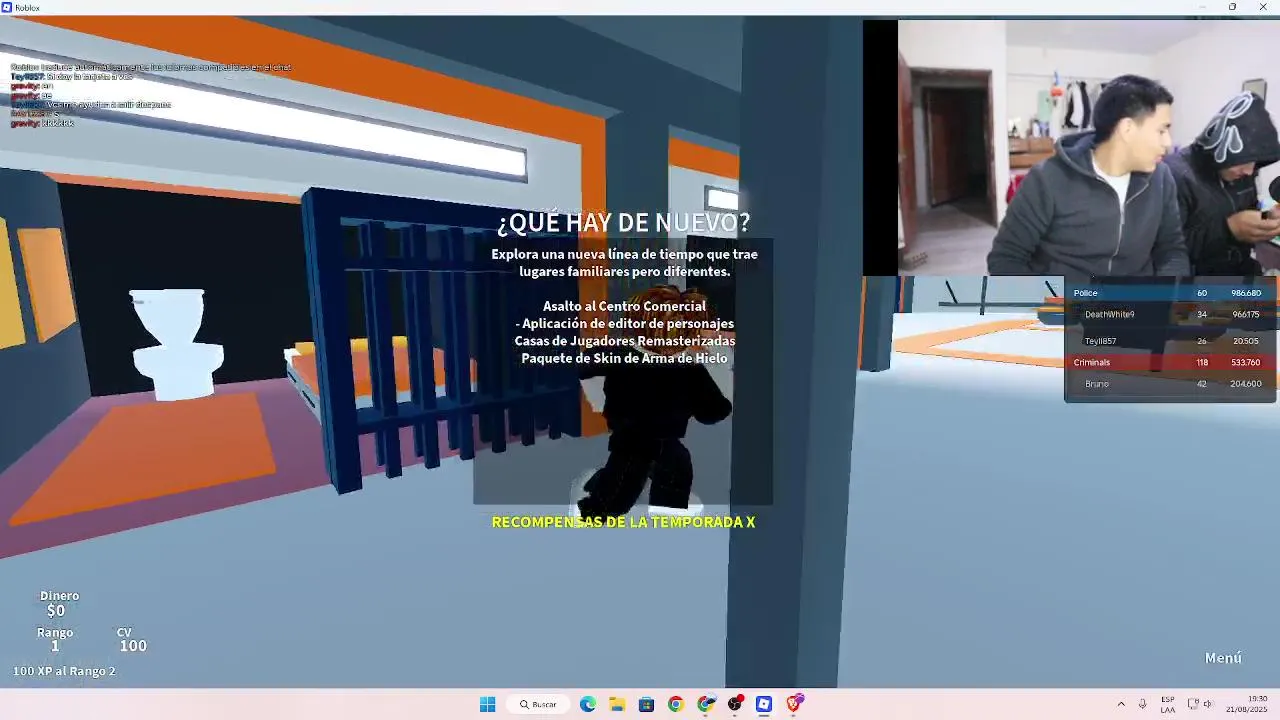The width and height of the screenshot is (1280, 720).
Task: Click the Dinero $0 money display
Action: click(59, 603)
